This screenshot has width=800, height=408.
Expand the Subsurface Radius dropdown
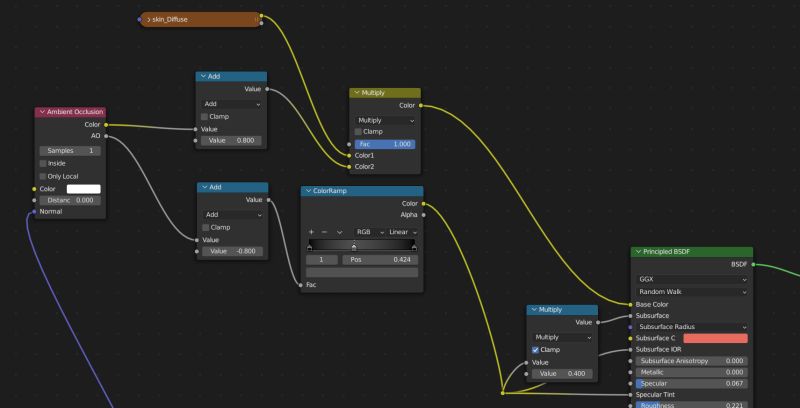pyautogui.click(x=692, y=327)
